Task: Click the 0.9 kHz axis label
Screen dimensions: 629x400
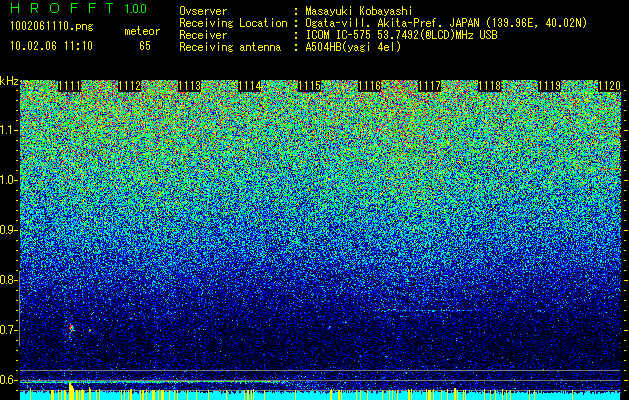Action: pos(8,230)
